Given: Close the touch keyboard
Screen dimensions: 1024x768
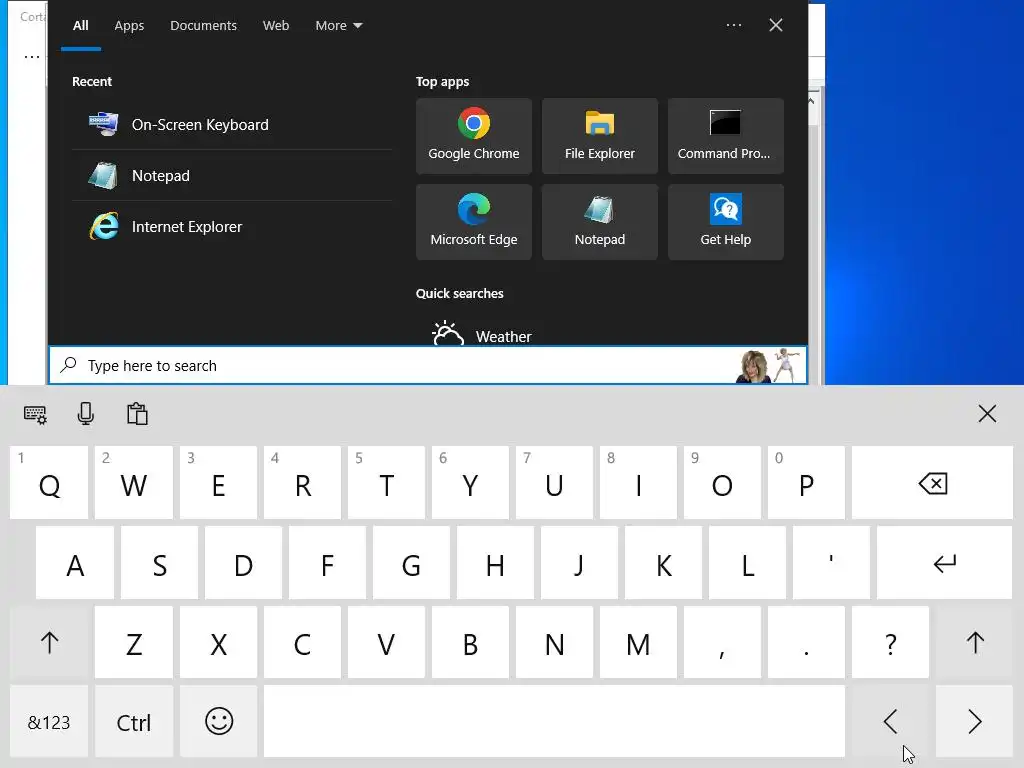Looking at the screenshot, I should click(987, 413).
